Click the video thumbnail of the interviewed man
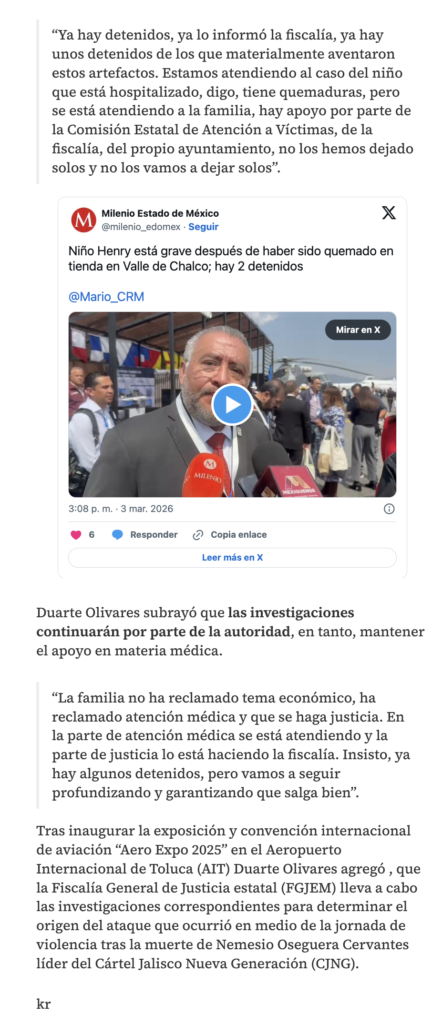This screenshot has width=432, height=1024. pos(232,404)
